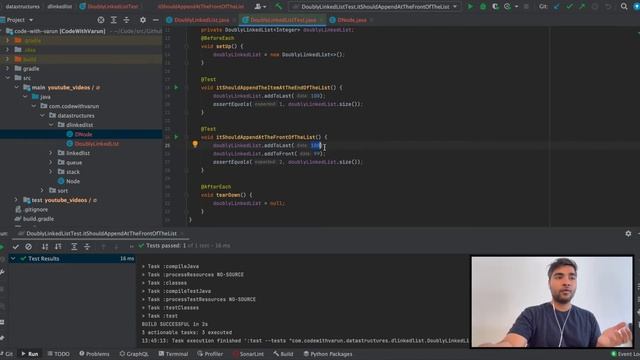Click the locate file target icon in Project panel
640x360 pixels.
click(101, 20)
